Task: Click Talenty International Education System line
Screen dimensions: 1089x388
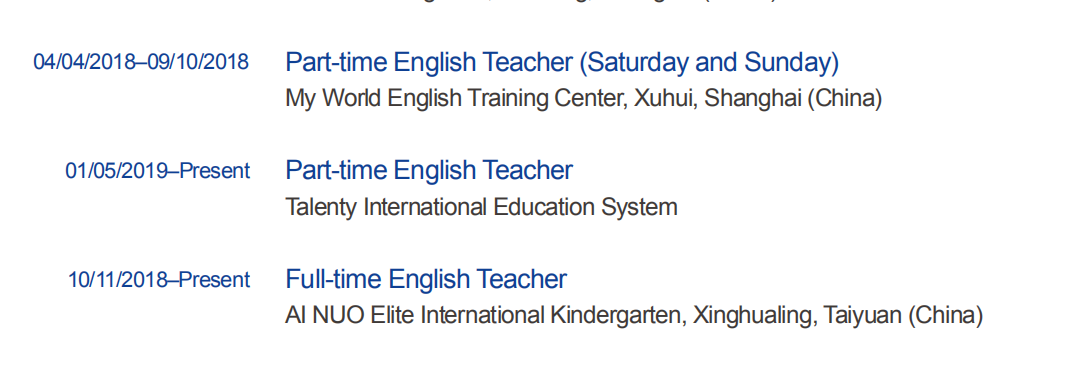Action: 481,207
